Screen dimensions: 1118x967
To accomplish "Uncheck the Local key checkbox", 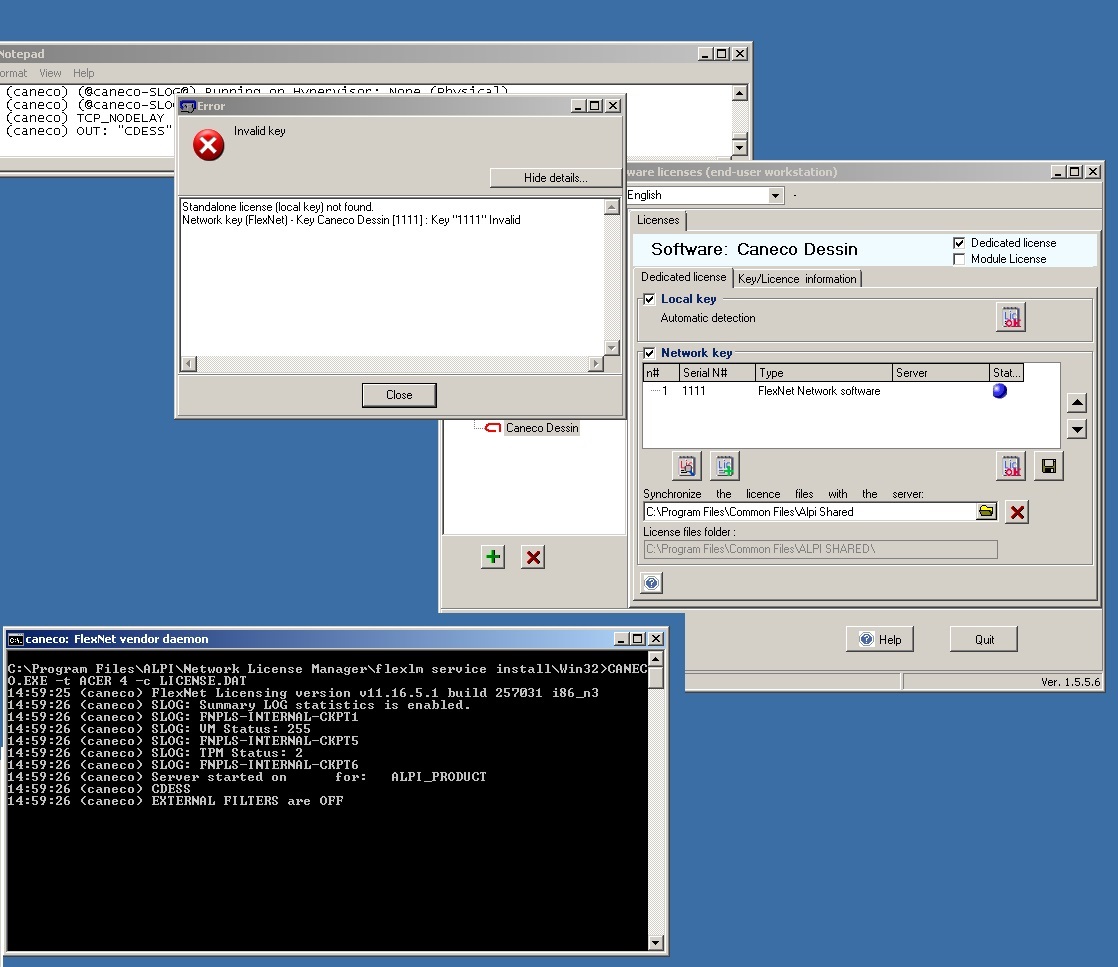I will pos(649,299).
